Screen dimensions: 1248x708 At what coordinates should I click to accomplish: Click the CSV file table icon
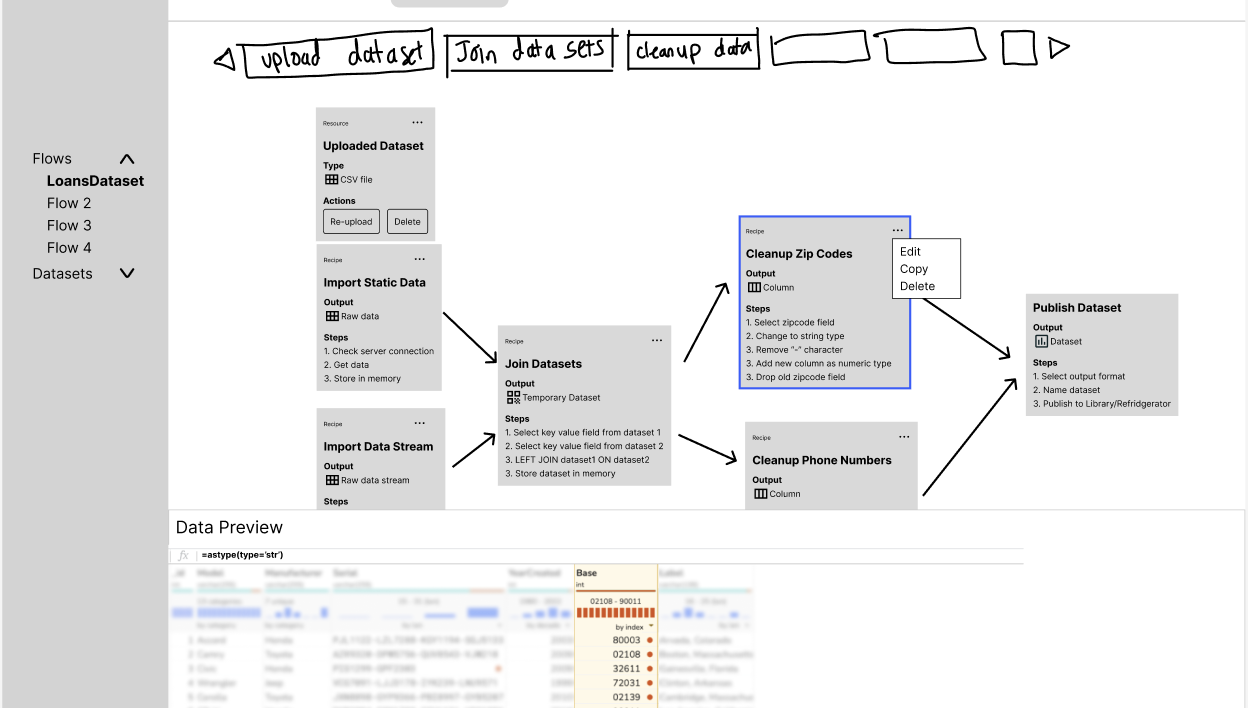click(x=331, y=179)
